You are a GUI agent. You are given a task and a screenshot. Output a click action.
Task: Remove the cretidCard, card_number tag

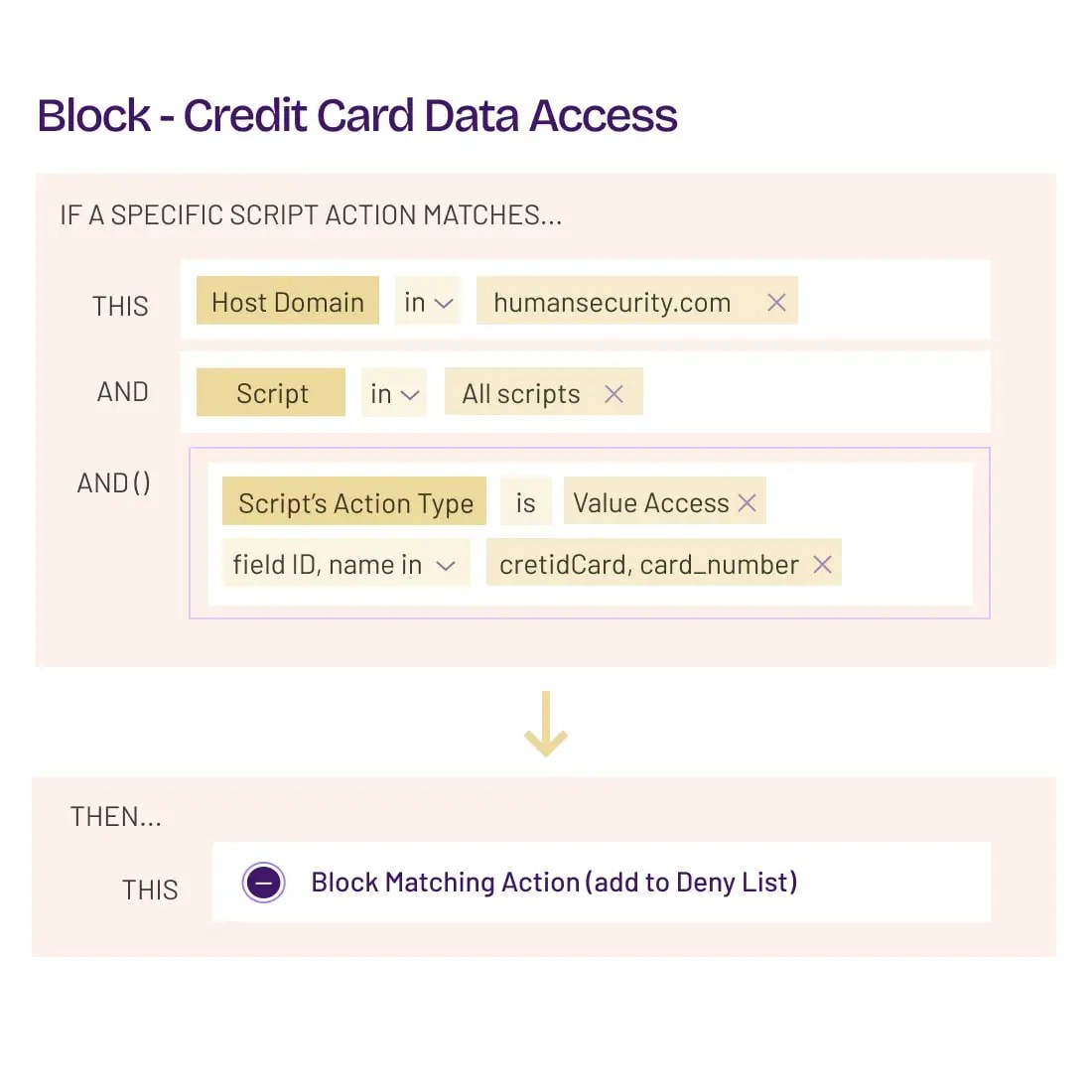[822, 565]
